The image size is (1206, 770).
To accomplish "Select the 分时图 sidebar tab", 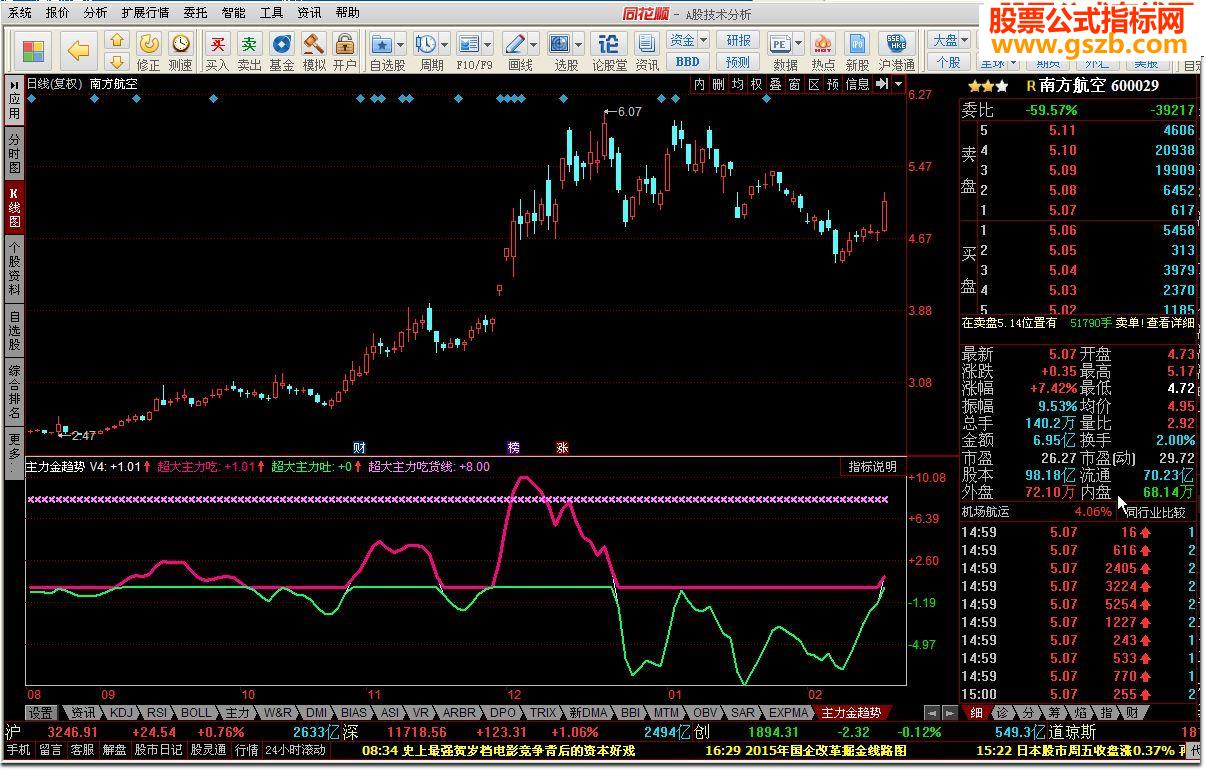I will [14, 153].
